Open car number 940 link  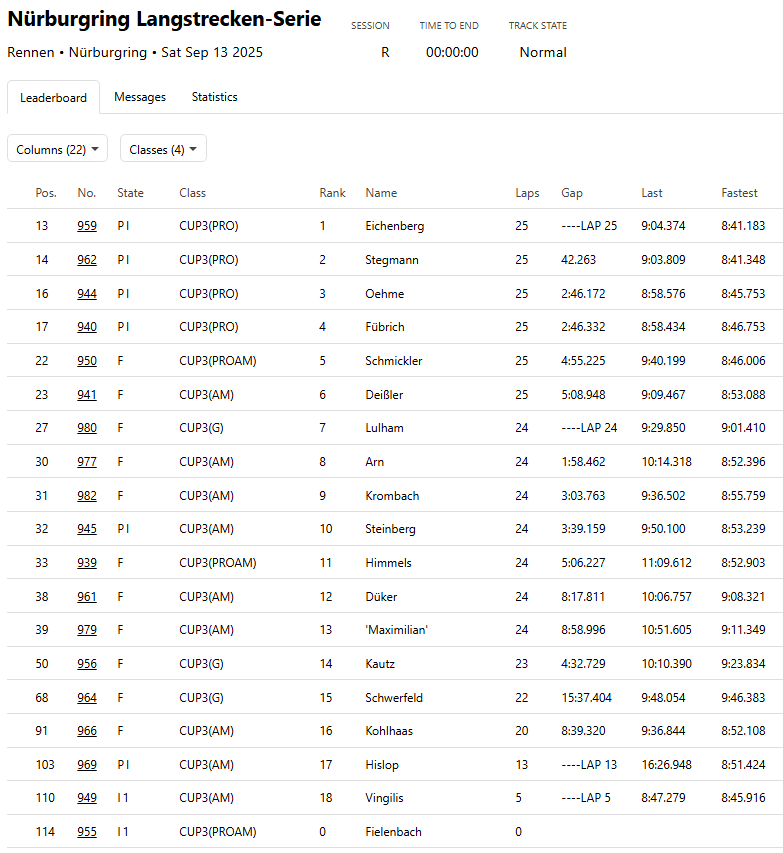coord(87,327)
